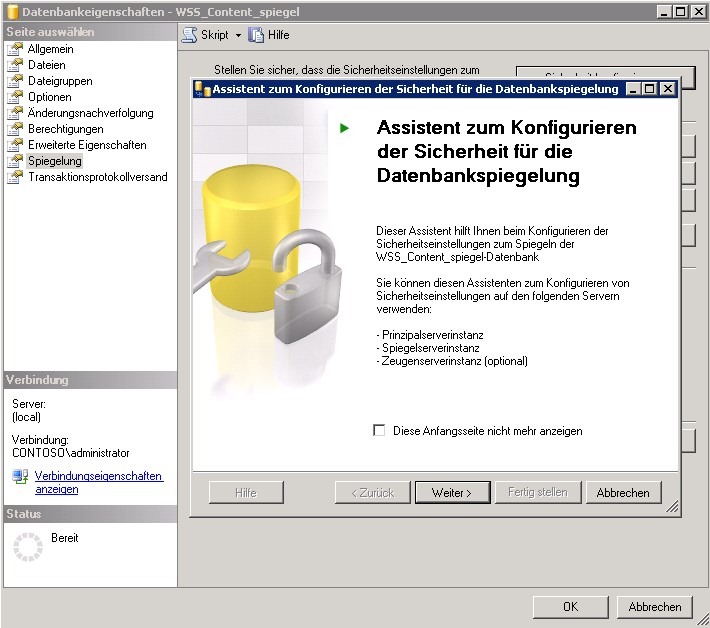This screenshot has width=710, height=628.
Task: Click the Skript toolbar icon
Action: click(x=190, y=35)
